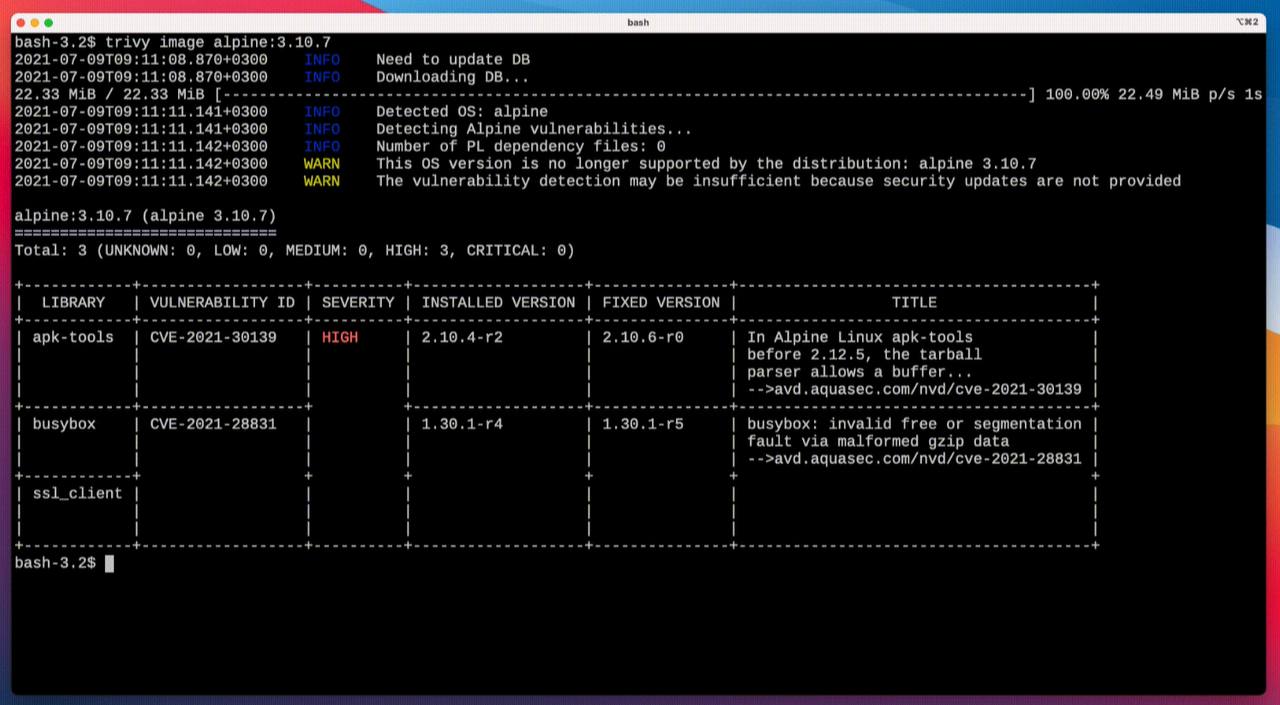Click 'Detecting Alpine vulnerabilities...' message
This screenshot has height=705, width=1280.
click(534, 129)
